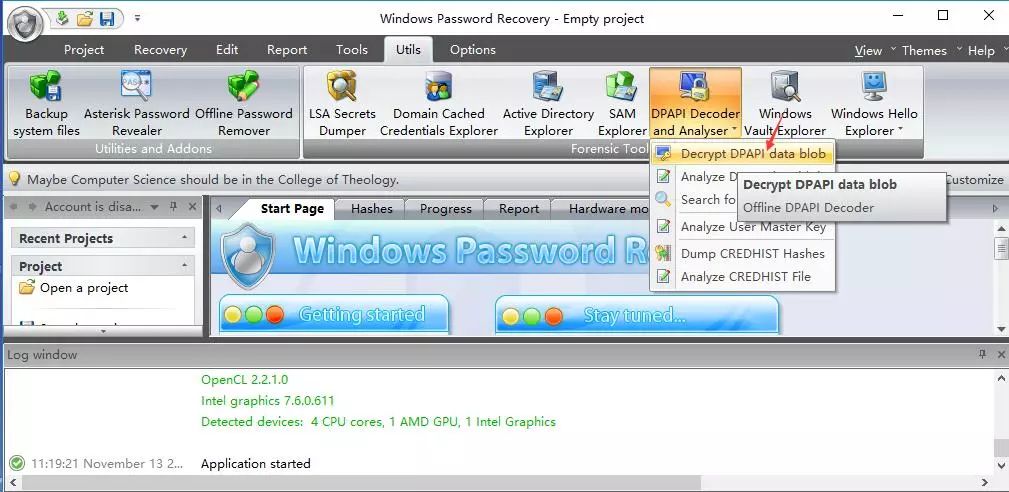Switch to the Hashes tab
Viewport: 1009px width, 492px height.
372,208
